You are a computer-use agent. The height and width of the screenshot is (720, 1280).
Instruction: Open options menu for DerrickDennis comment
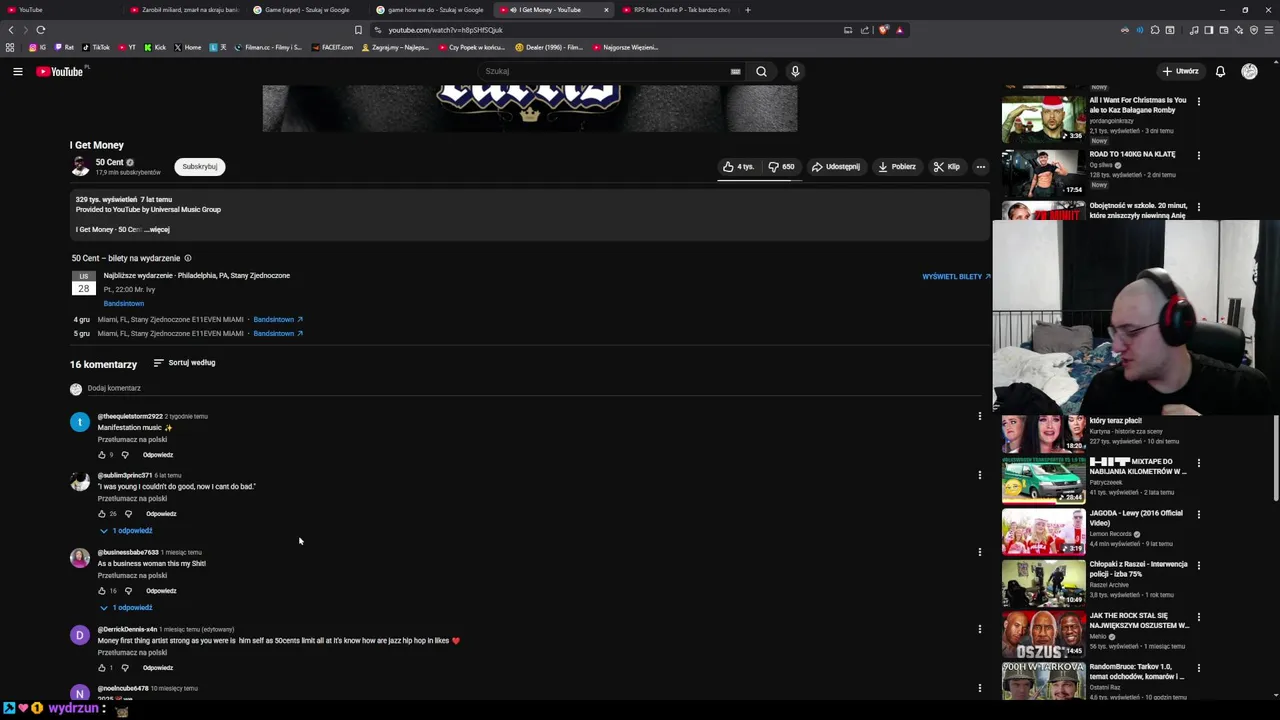tap(980, 629)
